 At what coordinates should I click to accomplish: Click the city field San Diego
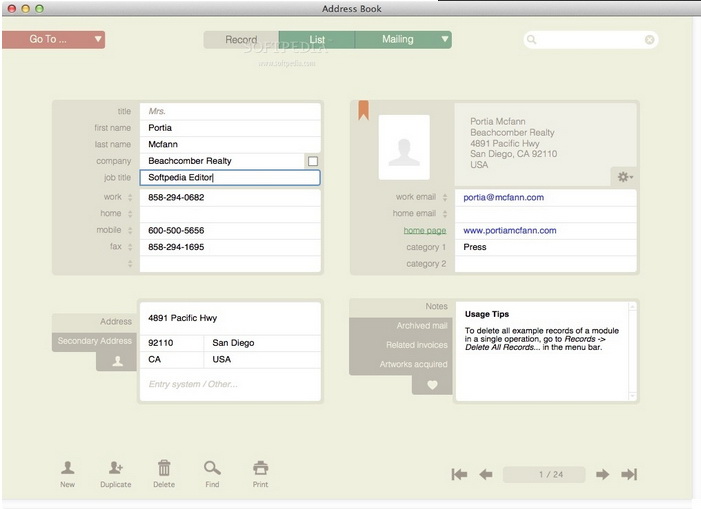point(262,343)
